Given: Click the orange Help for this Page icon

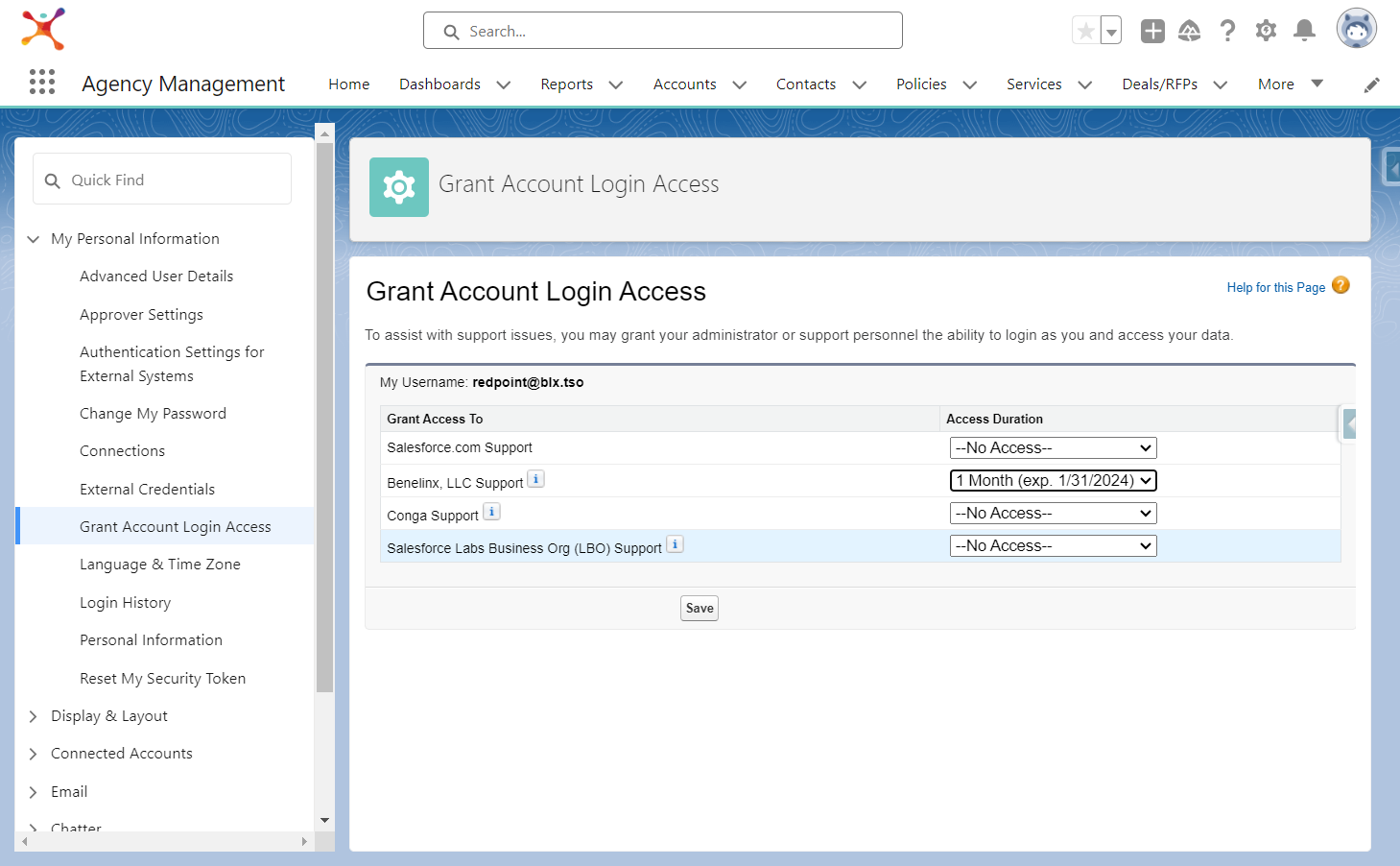Looking at the screenshot, I should pos(1341,285).
